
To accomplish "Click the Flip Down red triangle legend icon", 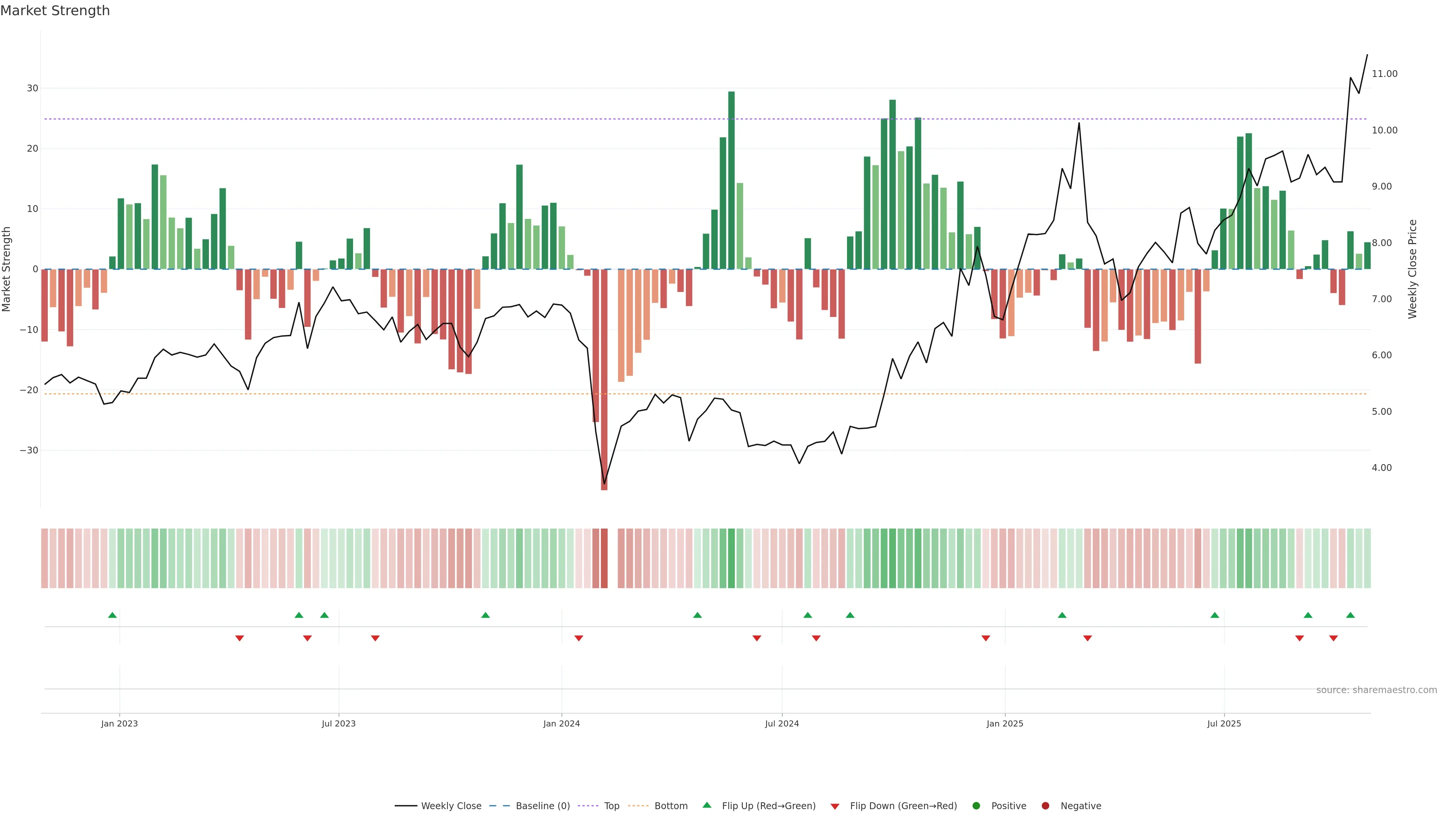I will tap(835, 806).
